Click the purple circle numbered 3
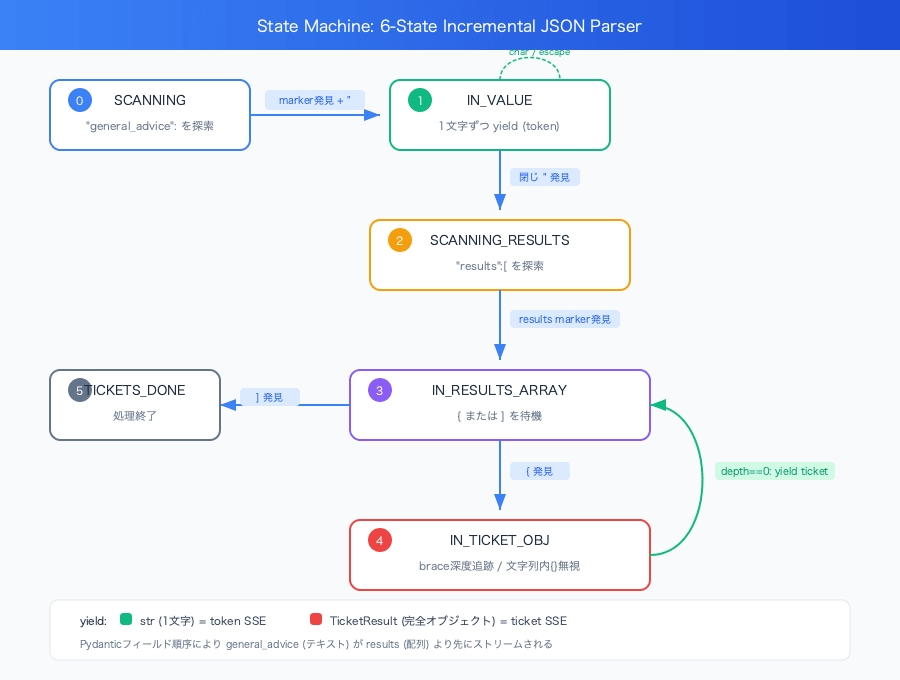Screen dimensions: 900x680 click(x=379, y=390)
